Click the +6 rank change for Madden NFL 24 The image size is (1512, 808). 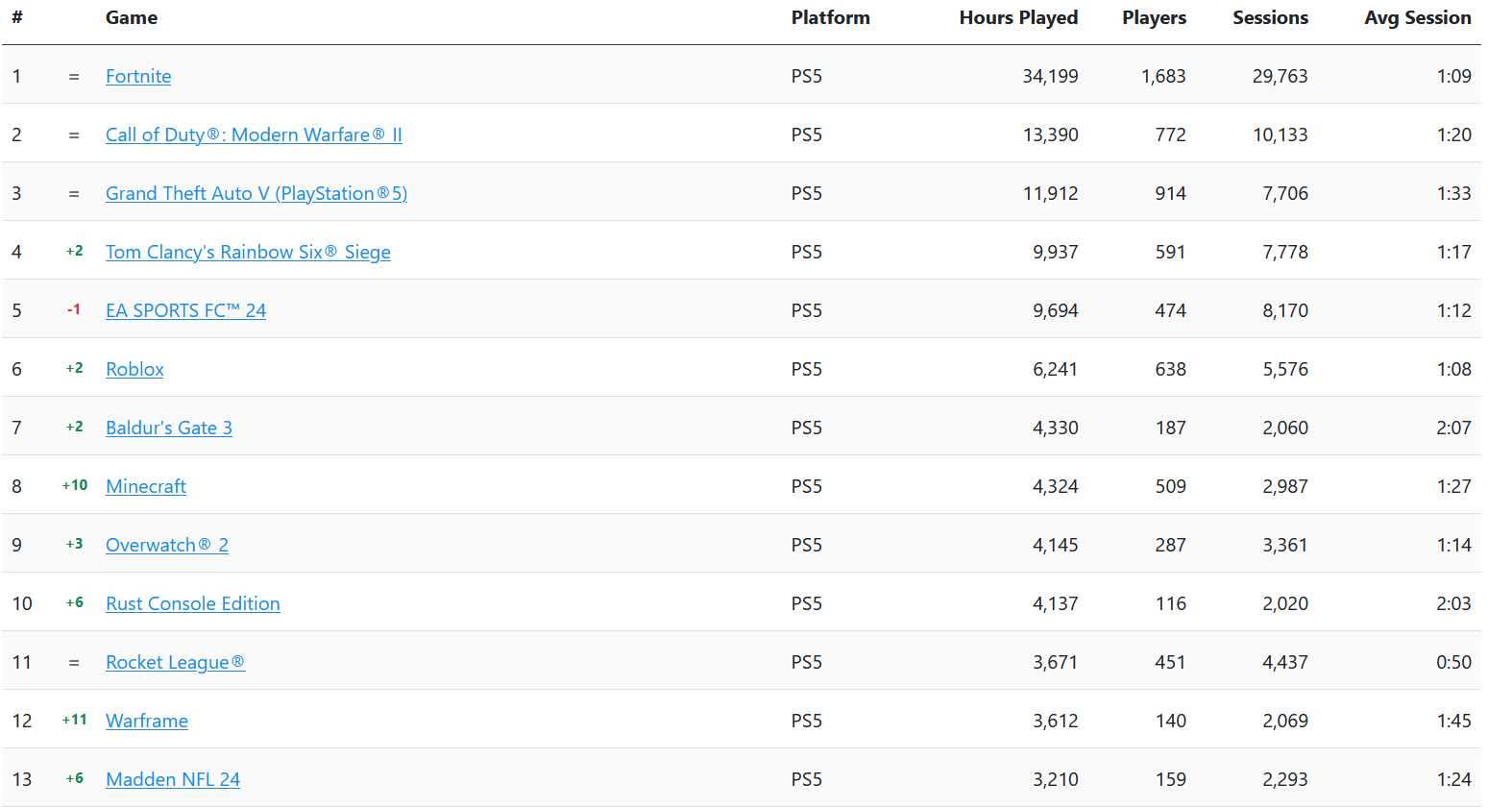click(x=74, y=778)
